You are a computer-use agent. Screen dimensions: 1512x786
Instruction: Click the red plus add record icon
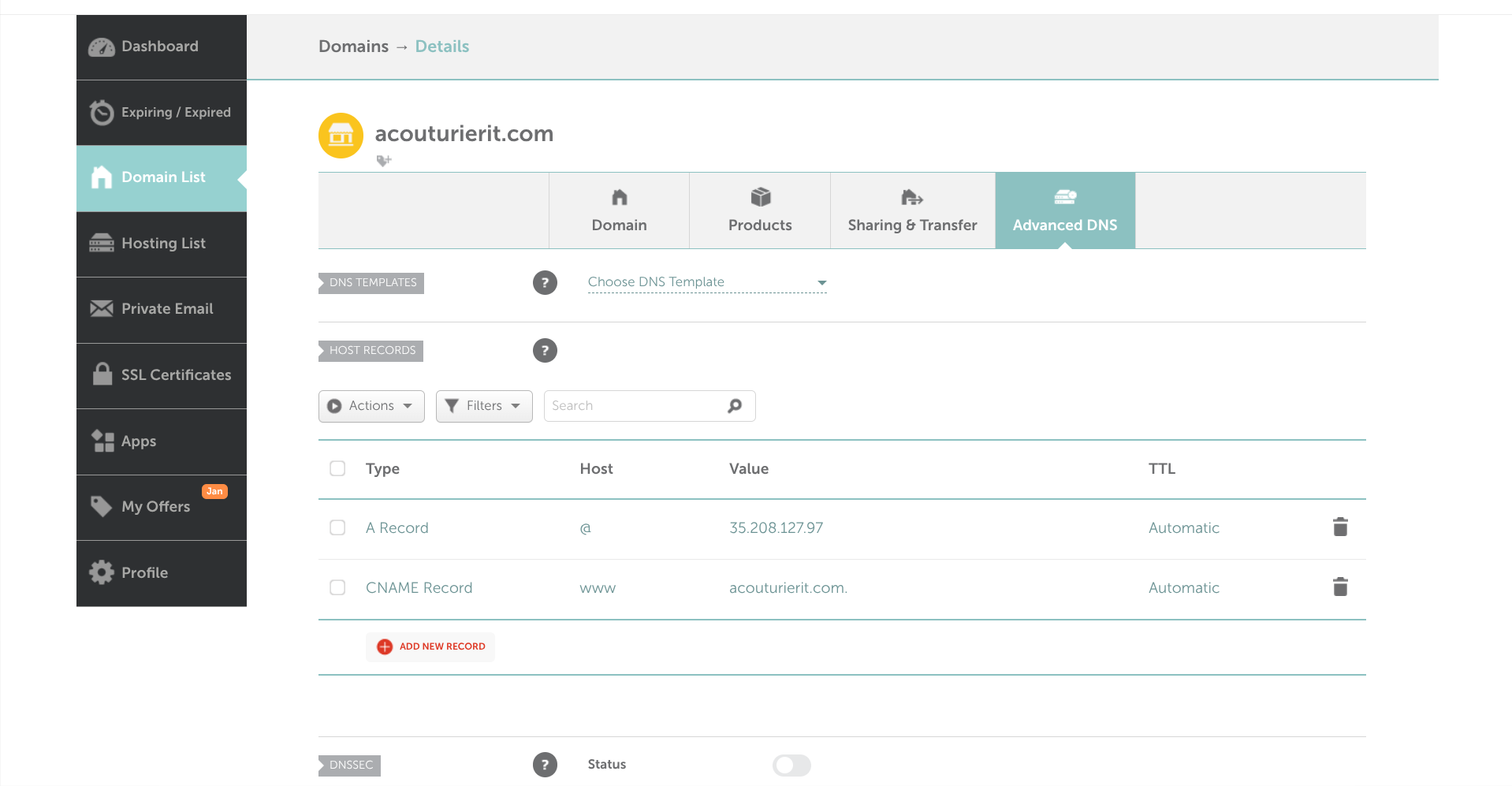point(385,646)
